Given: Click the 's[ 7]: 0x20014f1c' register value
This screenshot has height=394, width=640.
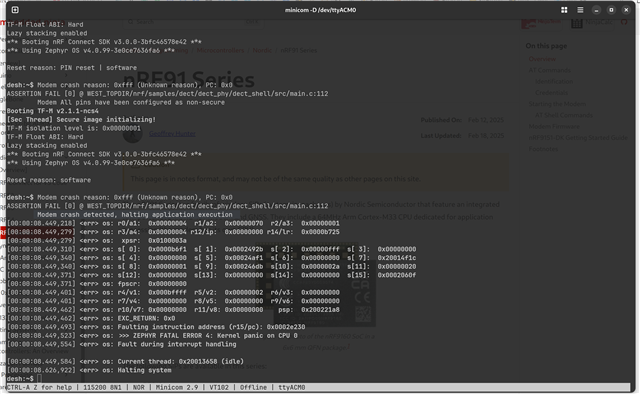Looking at the screenshot, I should pyautogui.click(x=382, y=258).
